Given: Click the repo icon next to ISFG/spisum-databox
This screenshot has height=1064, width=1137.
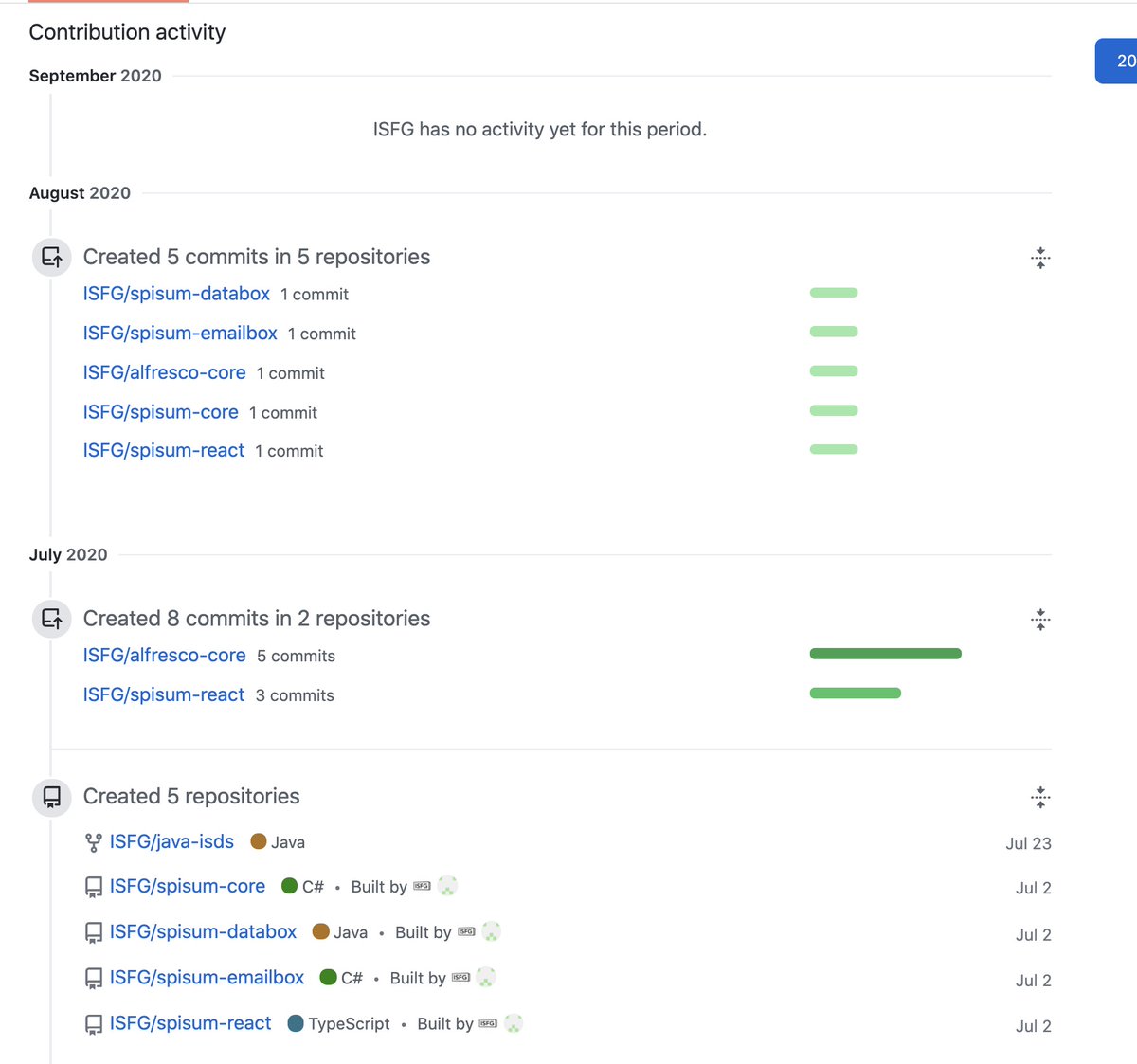Looking at the screenshot, I should pyautogui.click(x=93, y=933).
